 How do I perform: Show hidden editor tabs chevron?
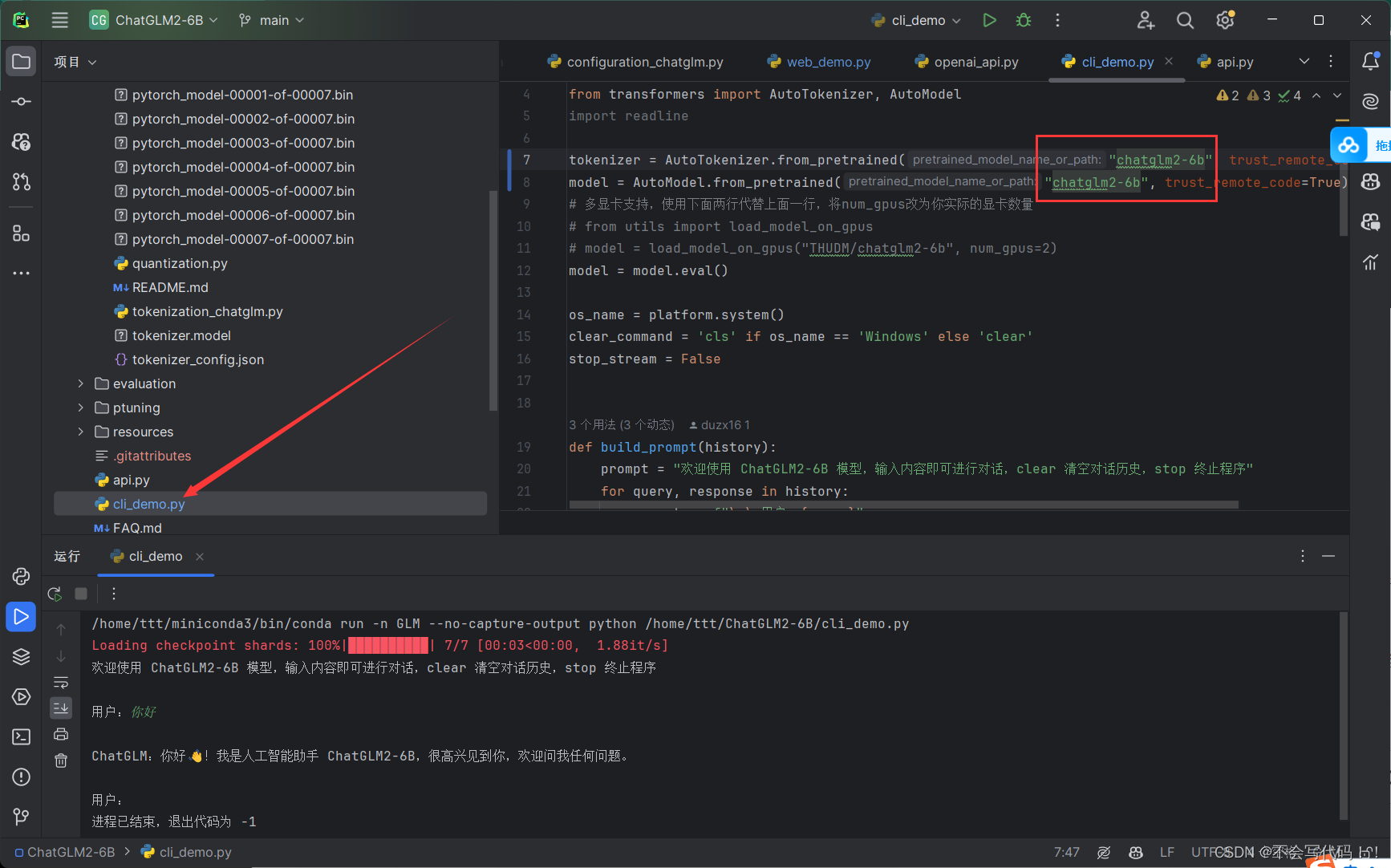click(1304, 61)
